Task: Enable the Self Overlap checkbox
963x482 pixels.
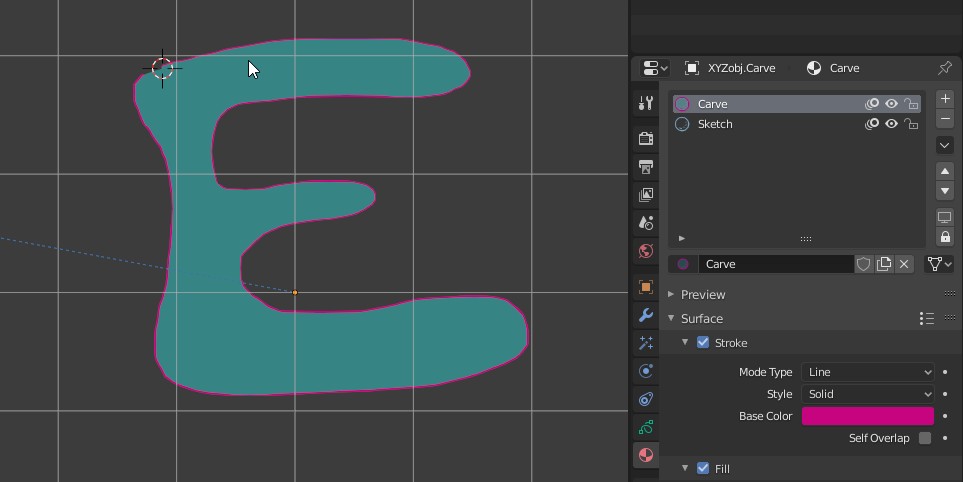Action: (x=925, y=438)
